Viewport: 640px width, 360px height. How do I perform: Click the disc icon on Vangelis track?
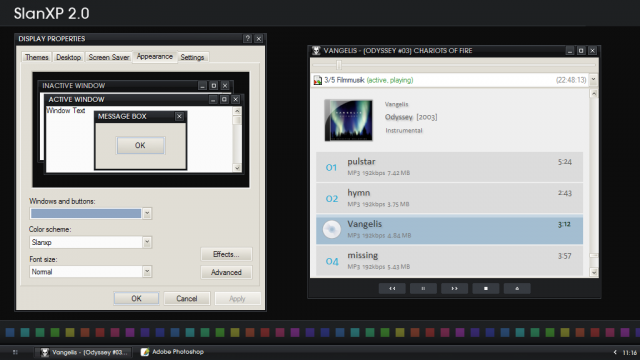331,229
